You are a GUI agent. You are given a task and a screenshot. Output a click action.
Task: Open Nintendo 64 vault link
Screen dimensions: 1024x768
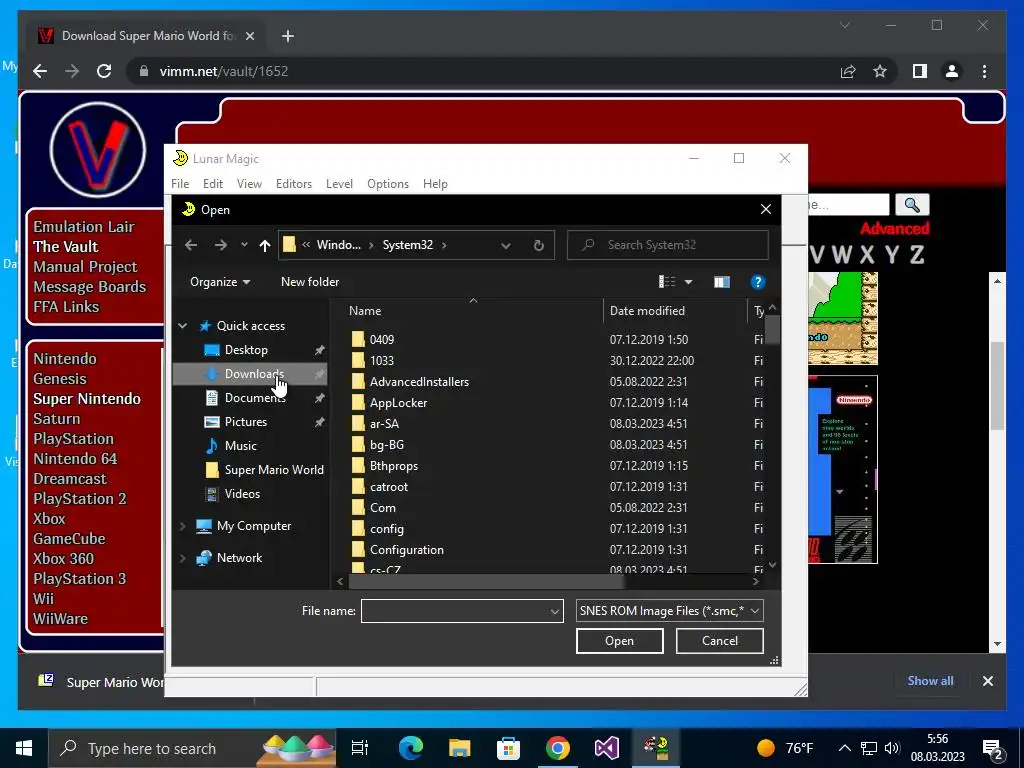[75, 458]
